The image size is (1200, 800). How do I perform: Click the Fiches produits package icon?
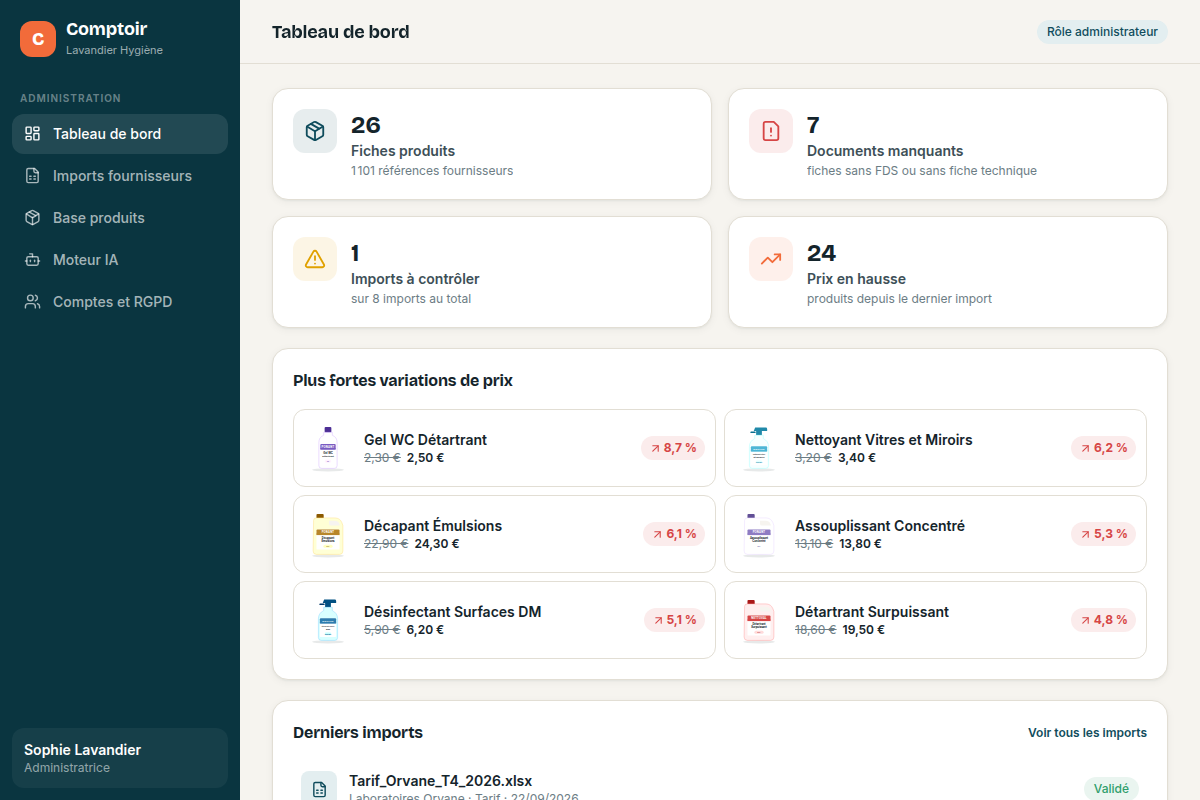click(x=315, y=131)
